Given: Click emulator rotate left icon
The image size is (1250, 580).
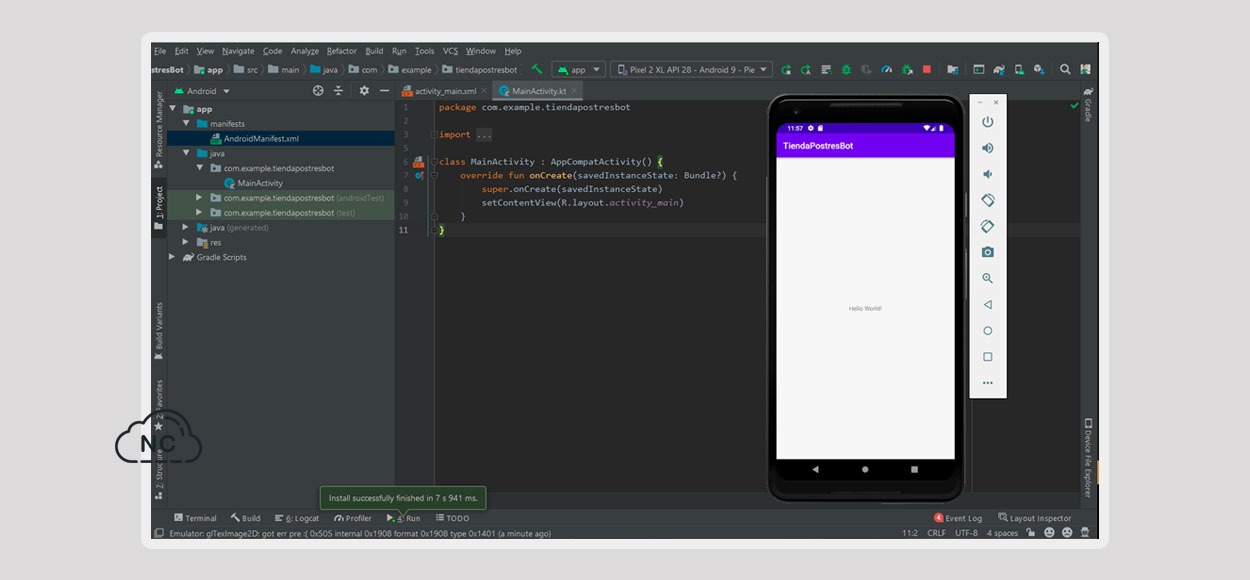Looking at the screenshot, I should click(988, 200).
